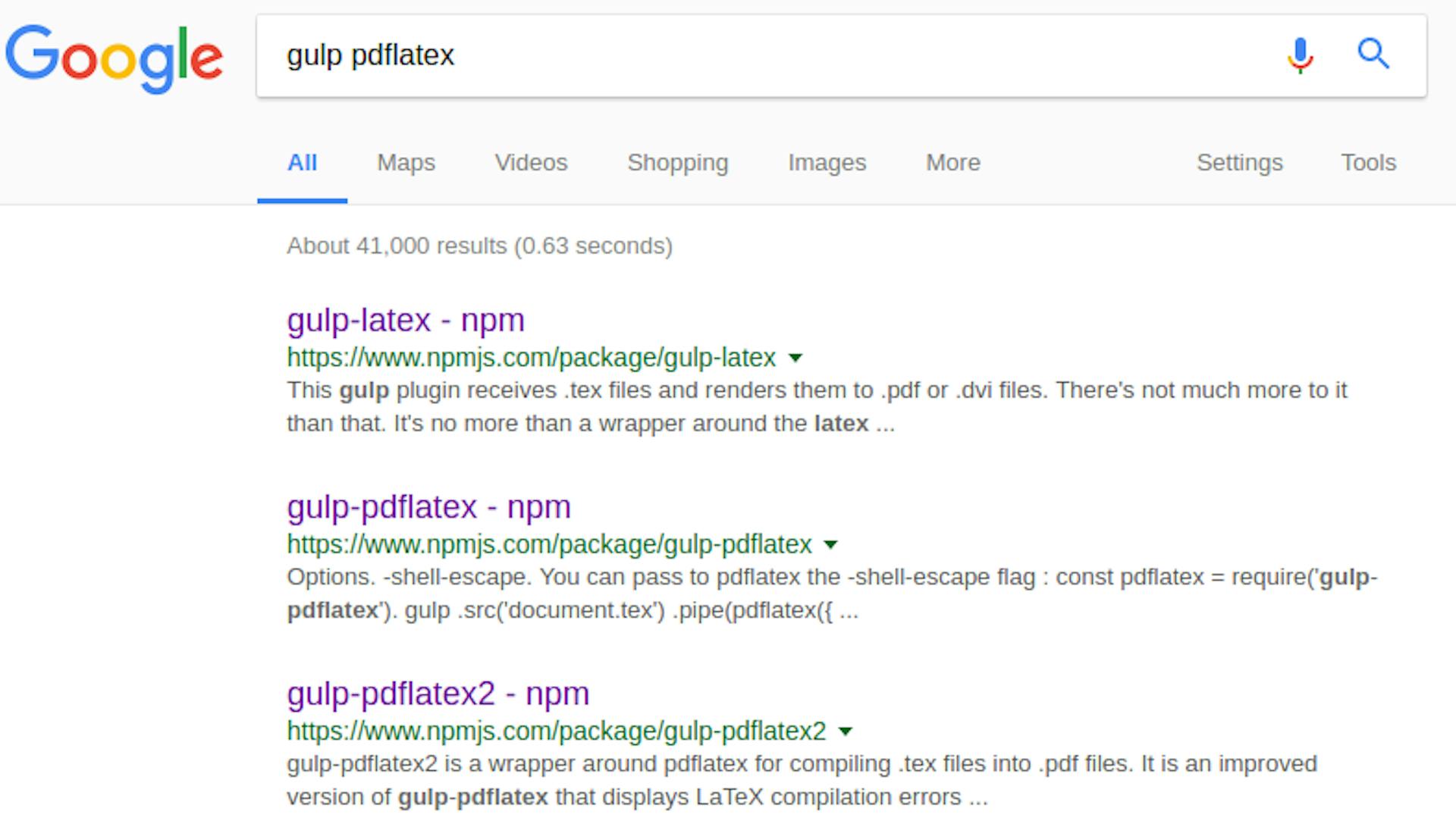Click the gulp-pdflatex2 npm URL
1456x827 pixels.
[555, 730]
